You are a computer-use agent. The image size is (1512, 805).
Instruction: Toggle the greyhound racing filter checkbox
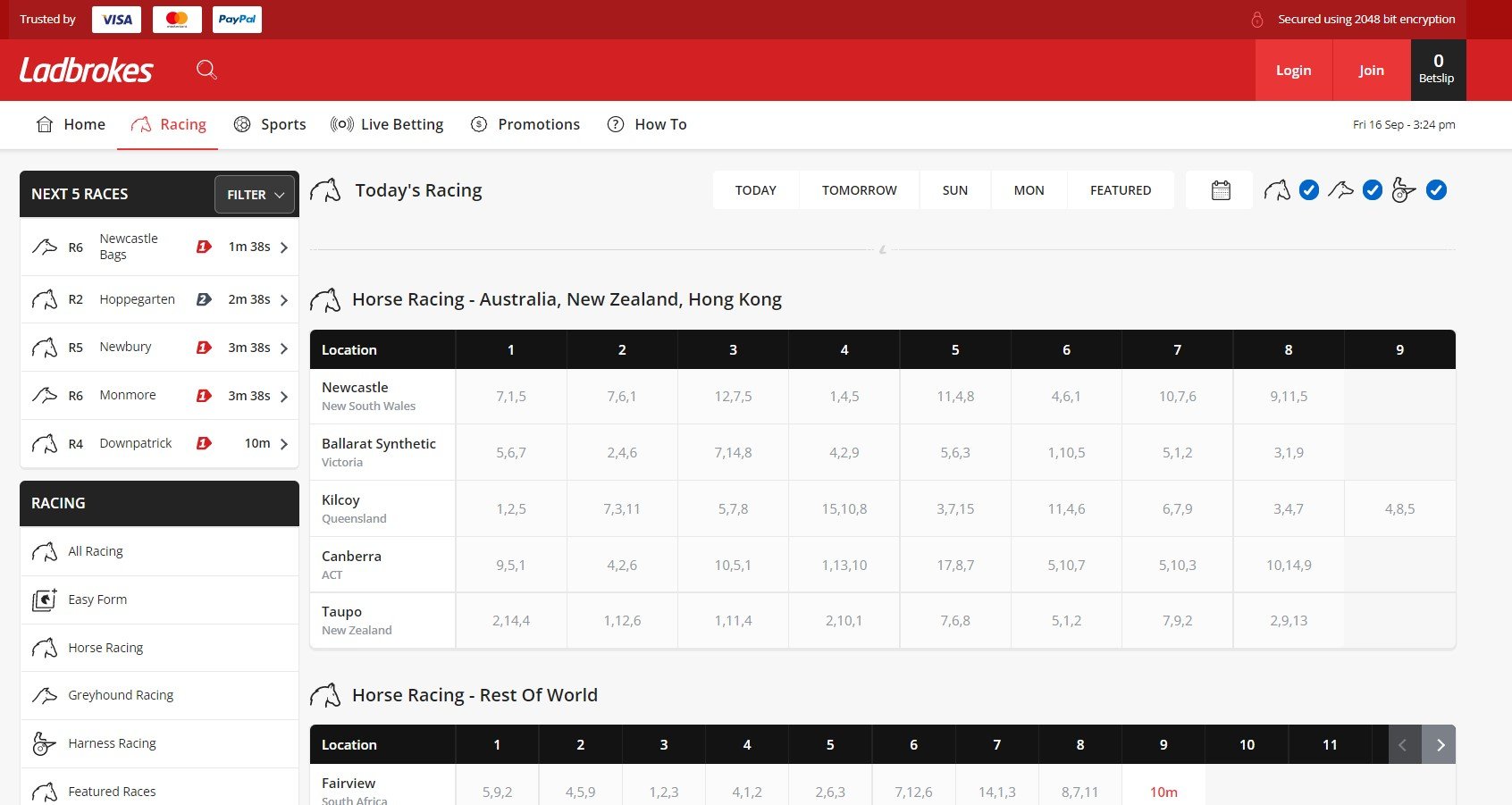click(x=1373, y=190)
